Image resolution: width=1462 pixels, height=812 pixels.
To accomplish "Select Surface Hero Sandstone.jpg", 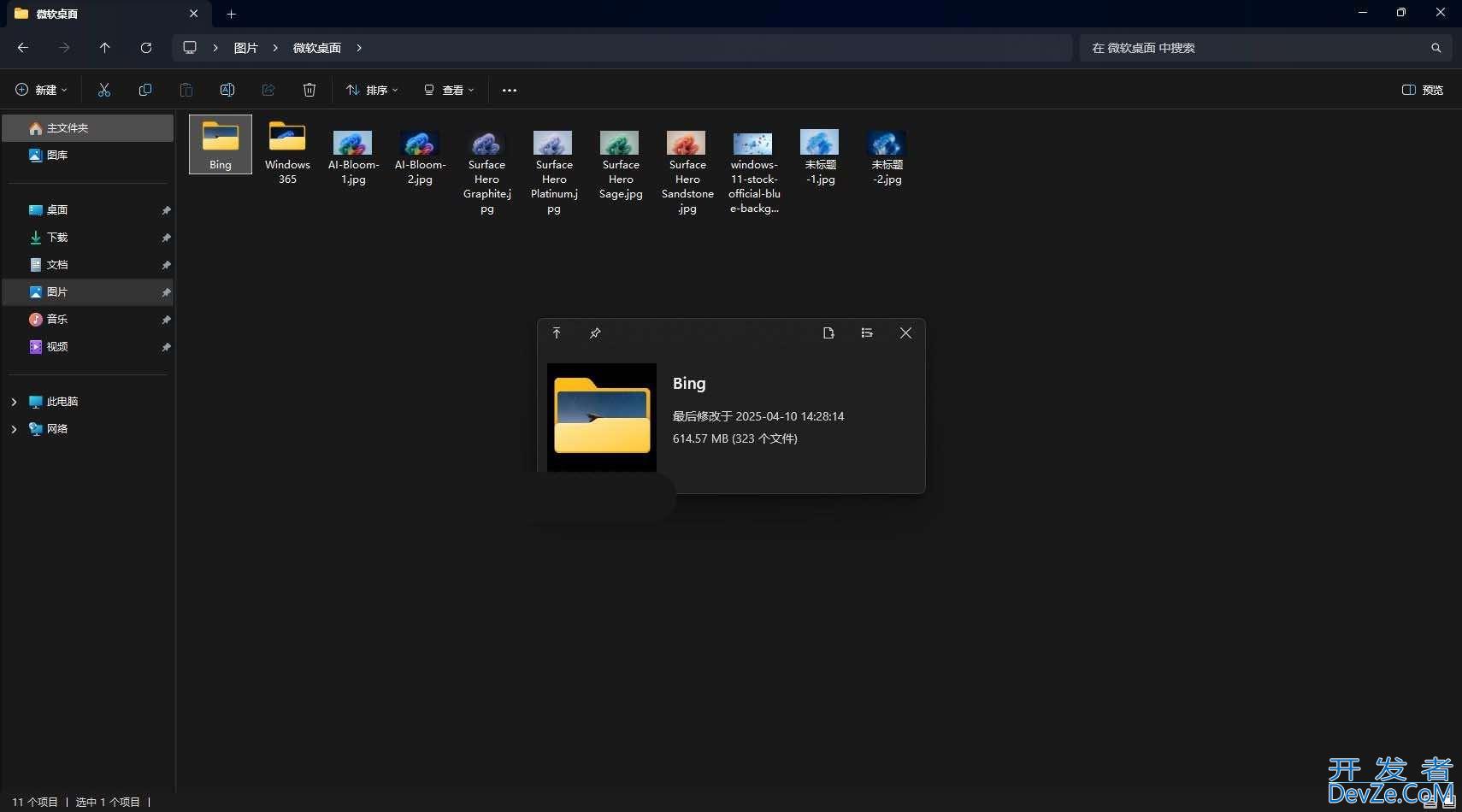I will 687,171.
